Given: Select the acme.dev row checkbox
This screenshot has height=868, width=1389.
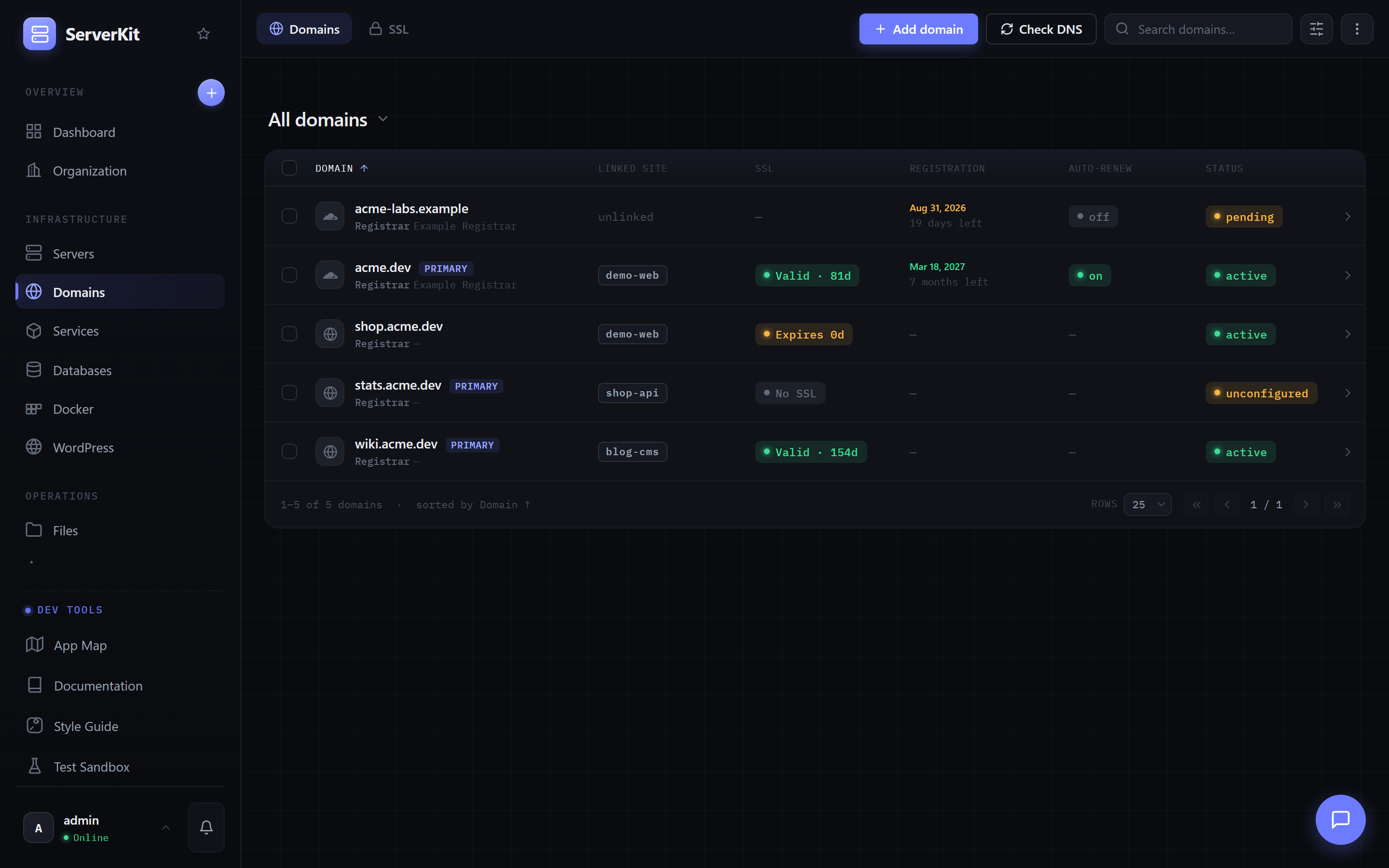Looking at the screenshot, I should [289, 275].
